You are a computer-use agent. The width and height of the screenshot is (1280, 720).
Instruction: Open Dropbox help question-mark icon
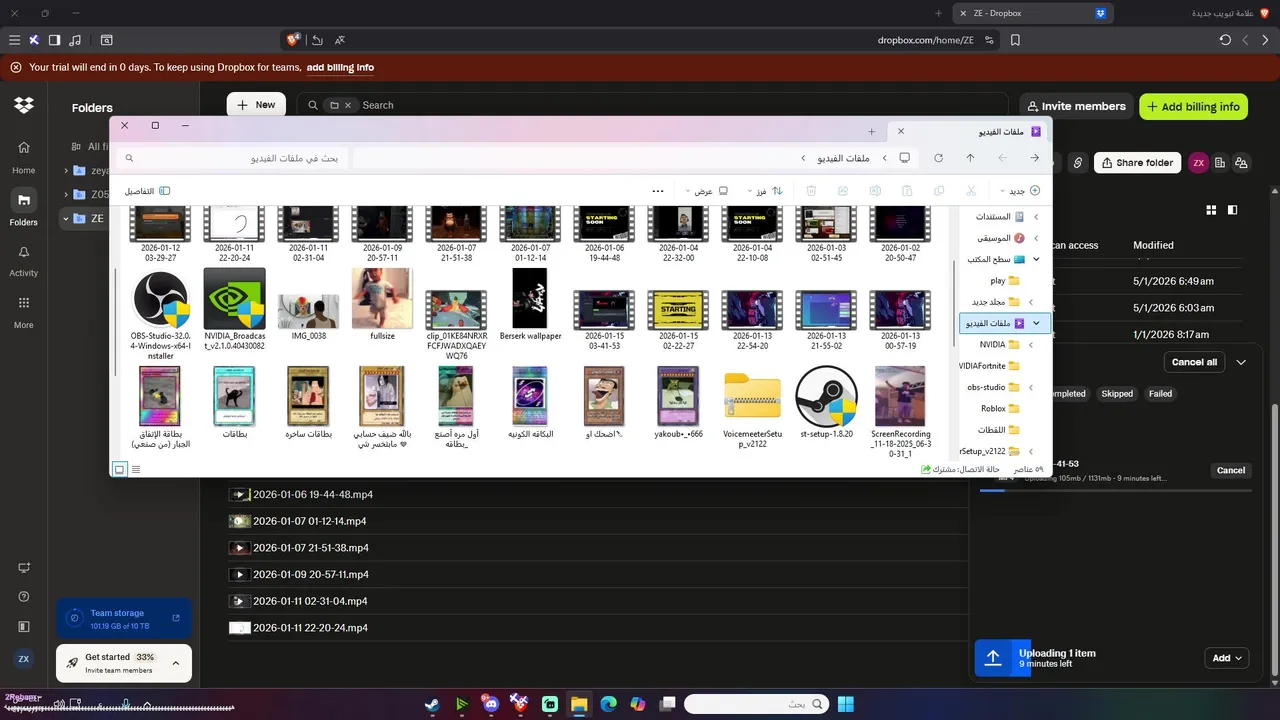pos(24,597)
